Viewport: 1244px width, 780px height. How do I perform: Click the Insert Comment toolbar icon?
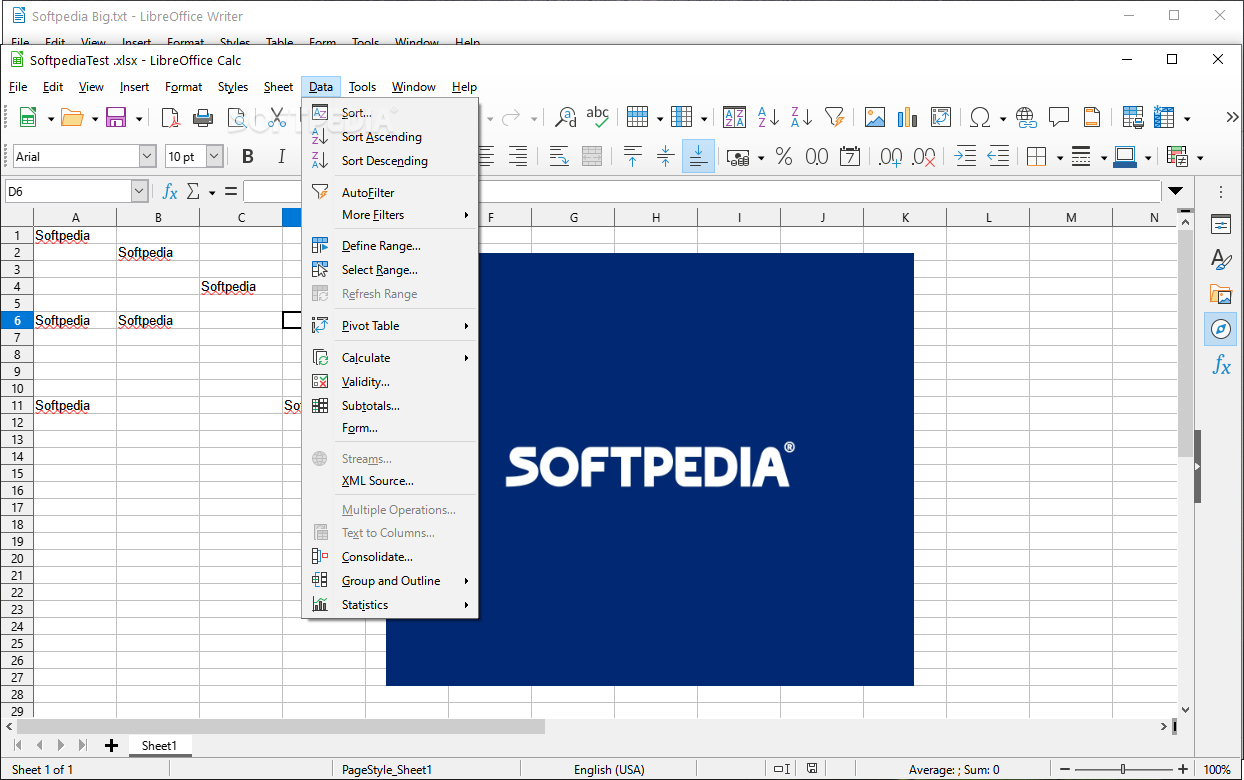(x=1059, y=118)
